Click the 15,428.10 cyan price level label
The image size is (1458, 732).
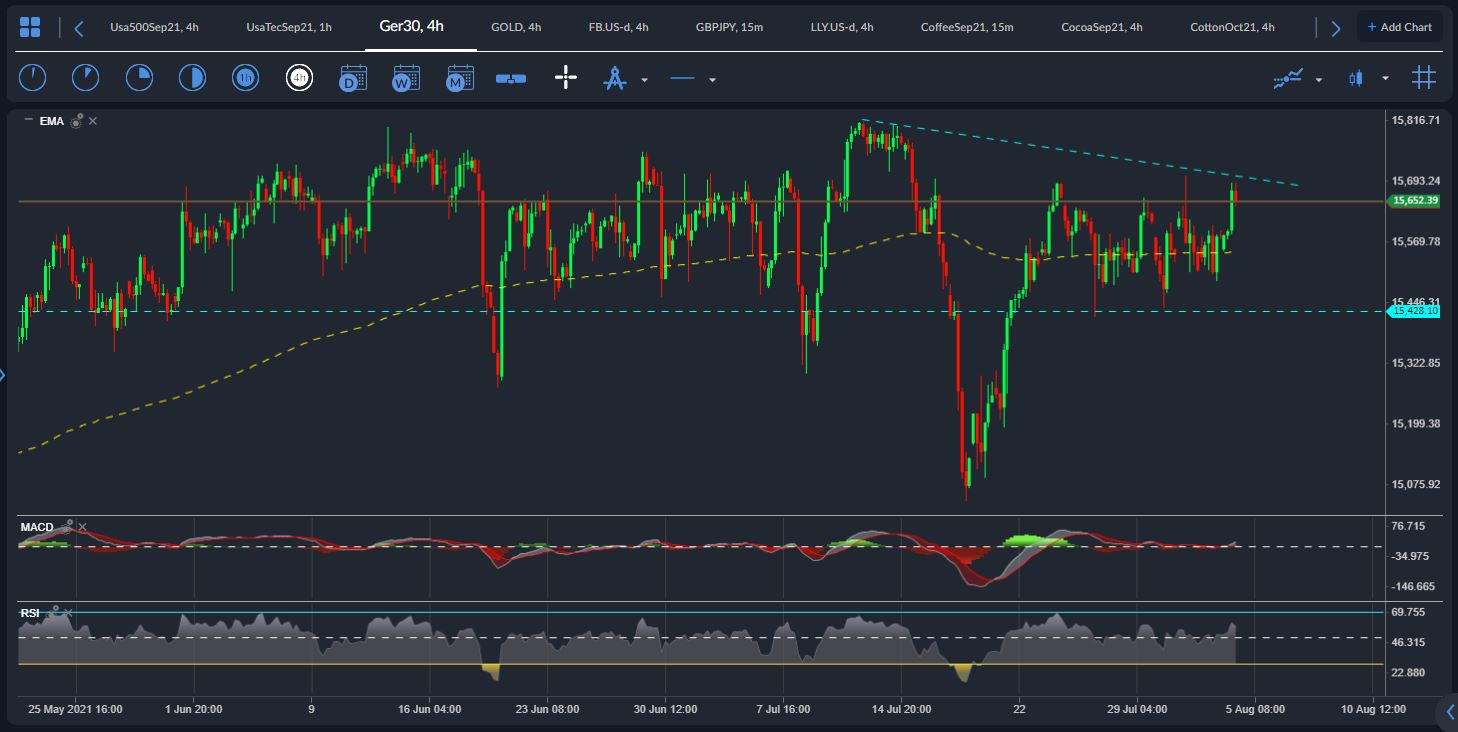1414,312
